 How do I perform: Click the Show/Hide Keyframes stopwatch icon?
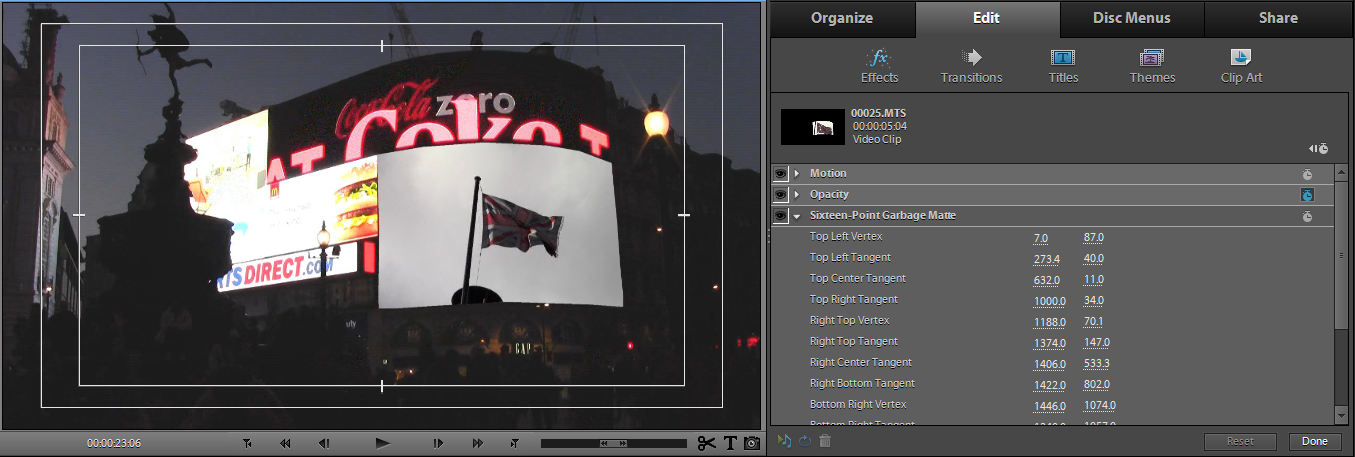(1319, 148)
